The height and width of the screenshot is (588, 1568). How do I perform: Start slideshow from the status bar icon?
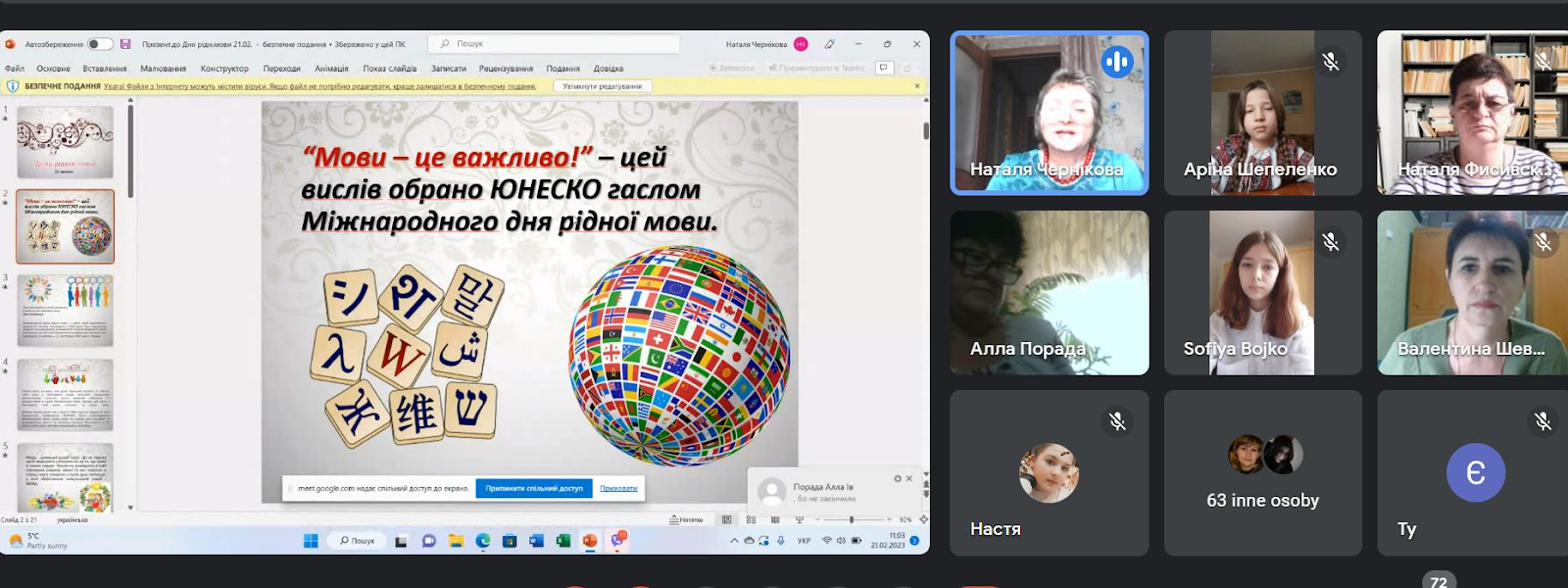point(799,519)
